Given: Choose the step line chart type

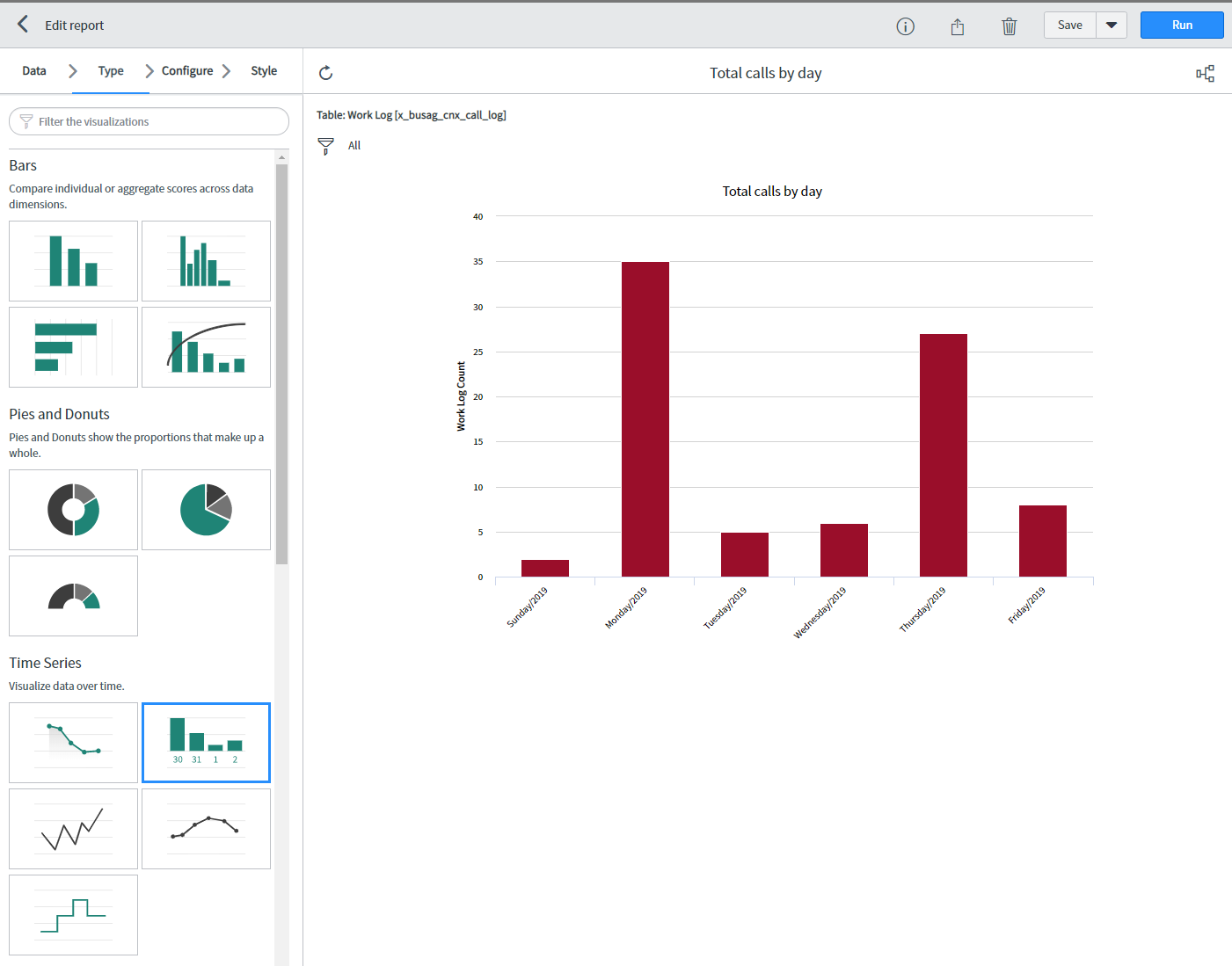Looking at the screenshot, I should click(73, 915).
